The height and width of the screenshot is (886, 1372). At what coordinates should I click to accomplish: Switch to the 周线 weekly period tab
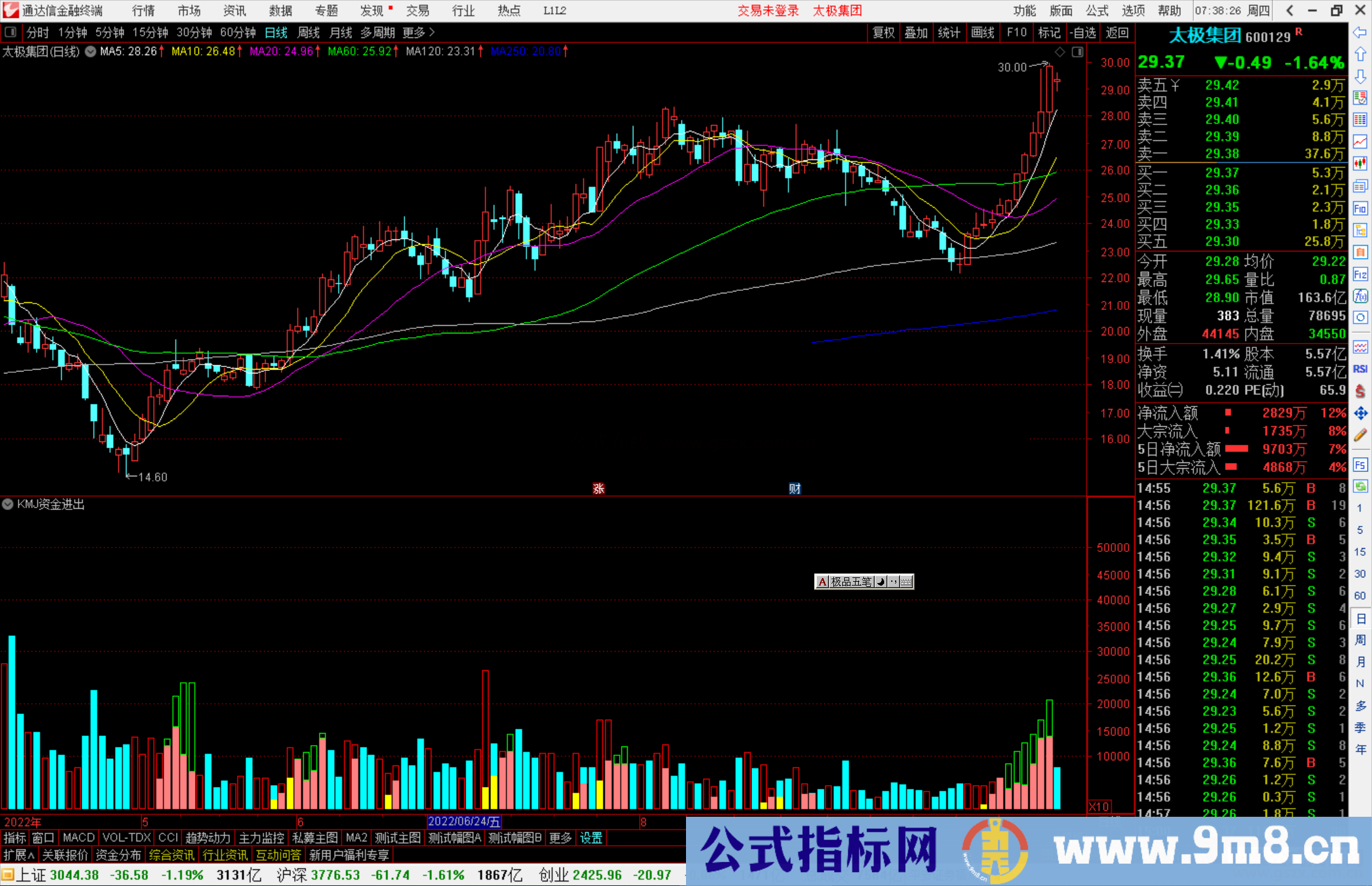(x=309, y=32)
